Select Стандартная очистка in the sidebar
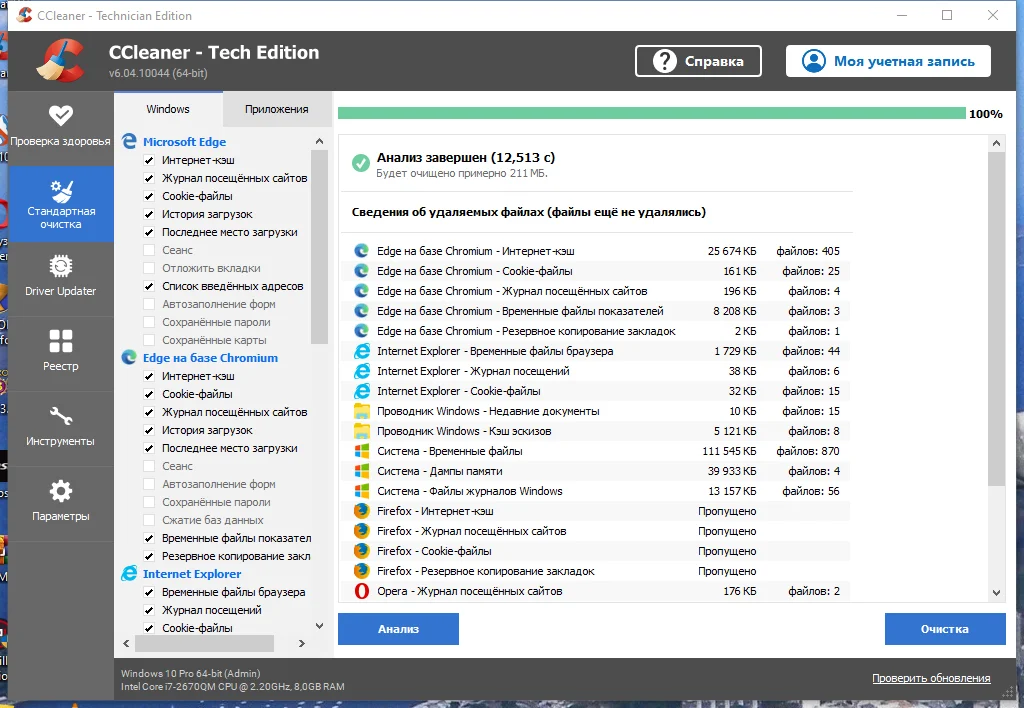 click(x=61, y=204)
